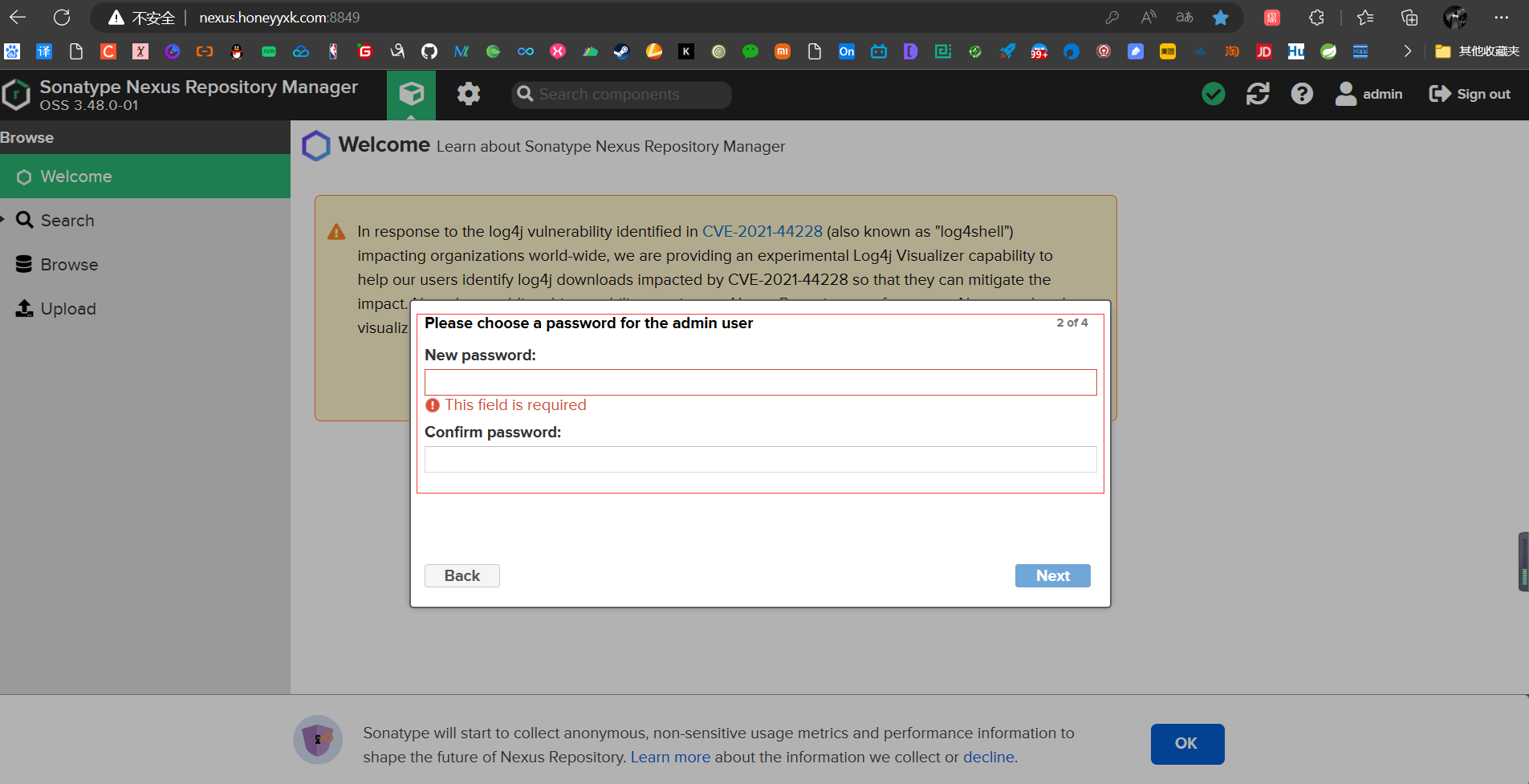The width and height of the screenshot is (1529, 784).
Task: Reload the page with browser refresh
Action: click(62, 17)
